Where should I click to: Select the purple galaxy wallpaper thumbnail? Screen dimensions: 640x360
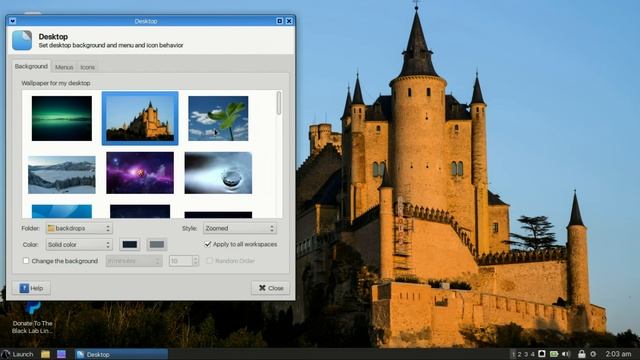point(140,173)
